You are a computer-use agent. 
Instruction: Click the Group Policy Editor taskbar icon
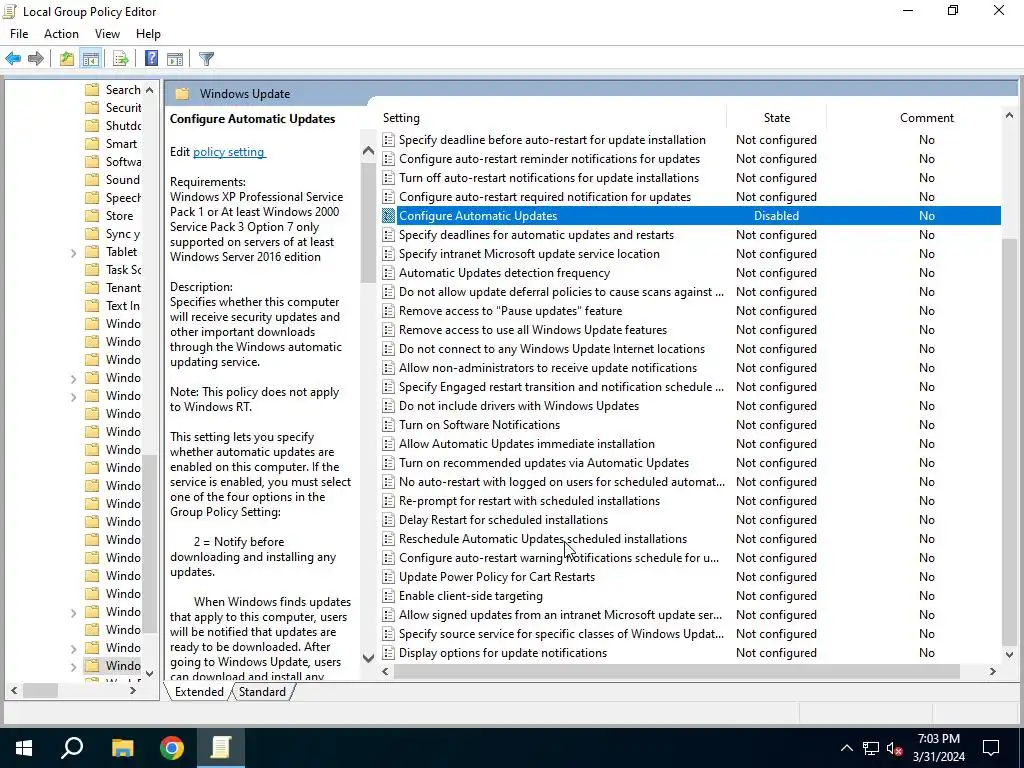[221, 748]
